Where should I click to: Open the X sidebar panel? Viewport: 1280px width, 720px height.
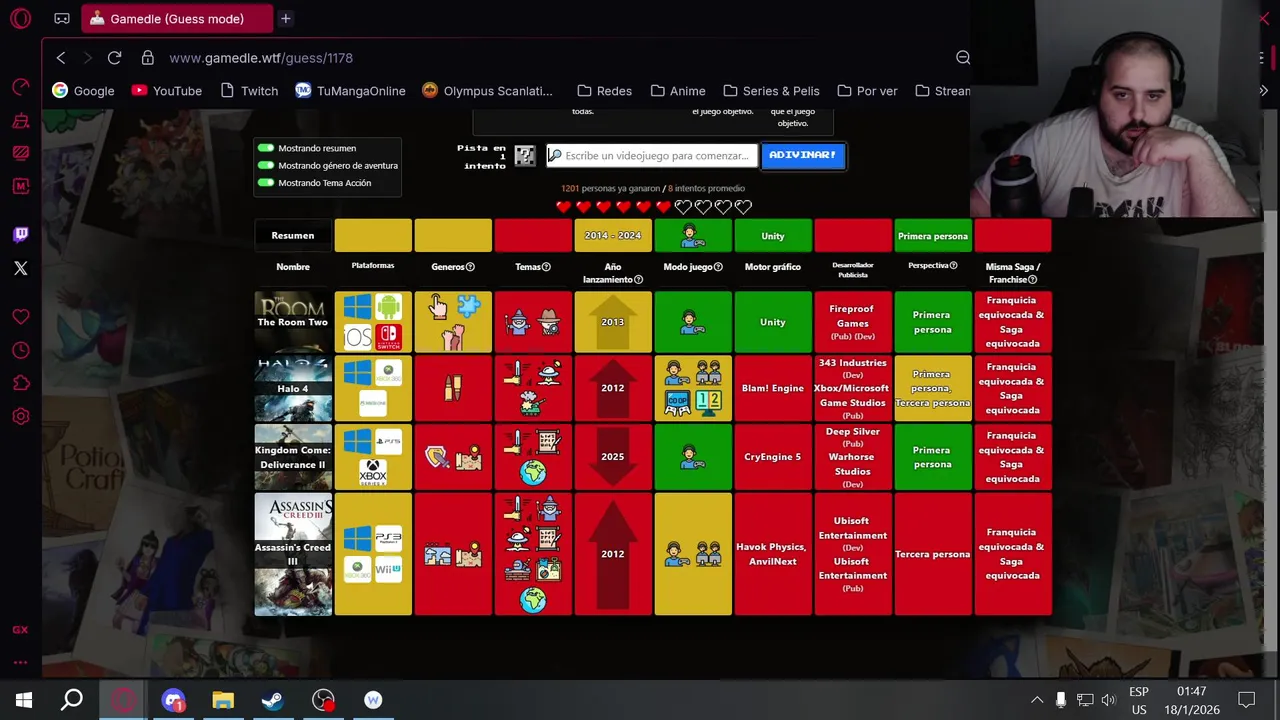20,268
